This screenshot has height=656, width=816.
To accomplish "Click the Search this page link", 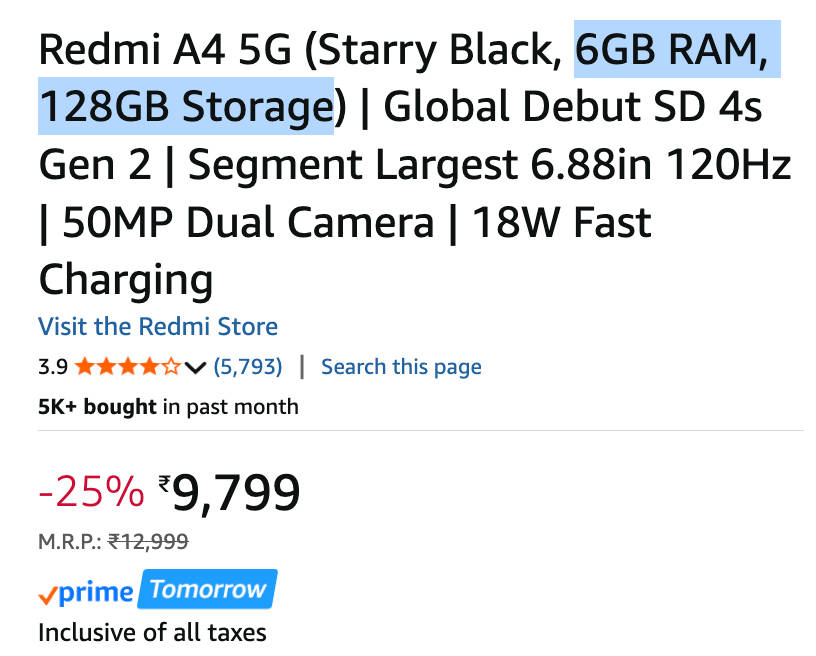I will coord(401,367).
